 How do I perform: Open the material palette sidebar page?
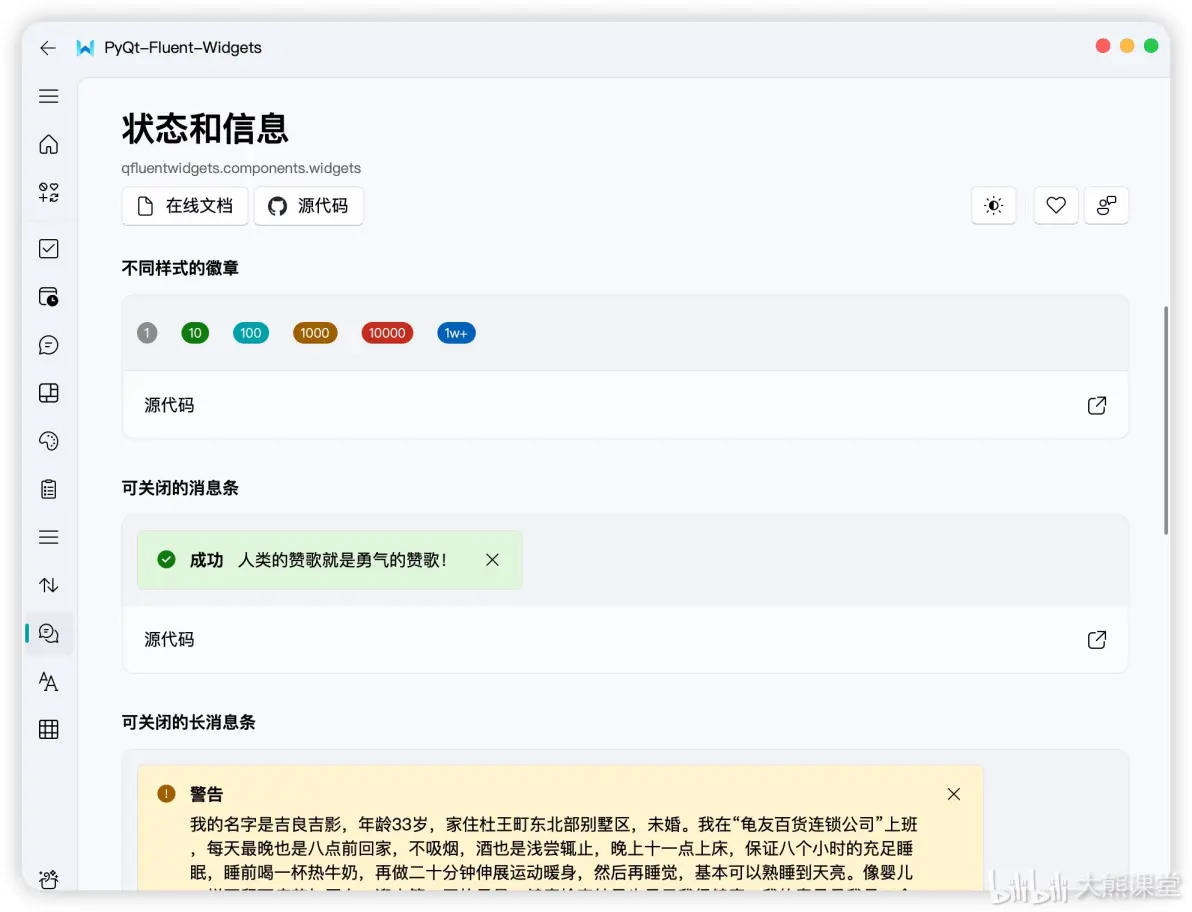49,441
